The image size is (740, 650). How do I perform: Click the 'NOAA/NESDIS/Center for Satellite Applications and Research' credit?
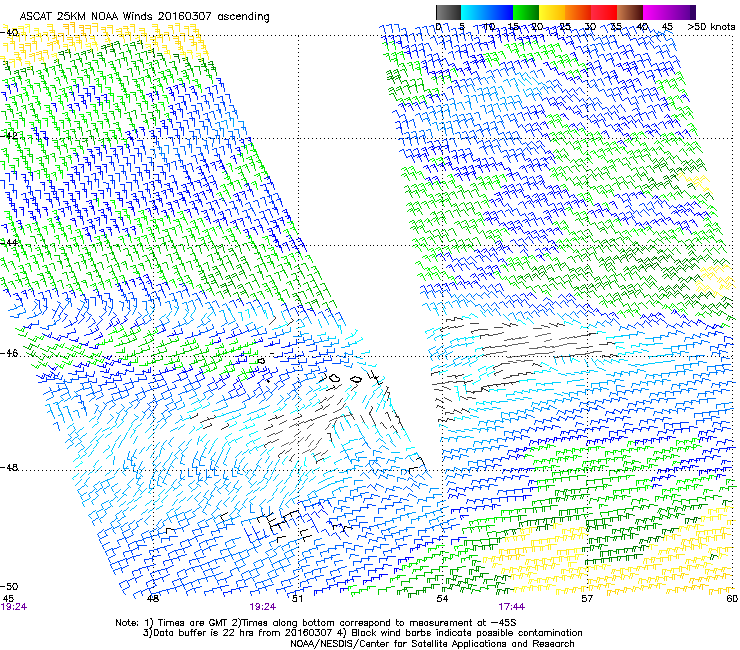pos(432,644)
